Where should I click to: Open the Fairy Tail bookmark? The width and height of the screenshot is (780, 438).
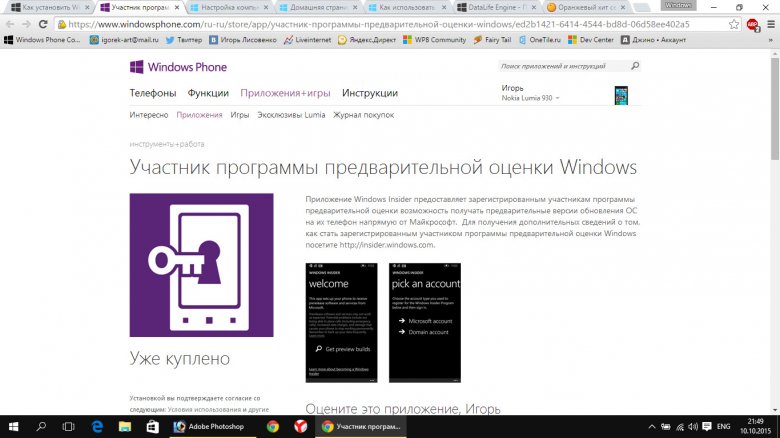coord(492,40)
